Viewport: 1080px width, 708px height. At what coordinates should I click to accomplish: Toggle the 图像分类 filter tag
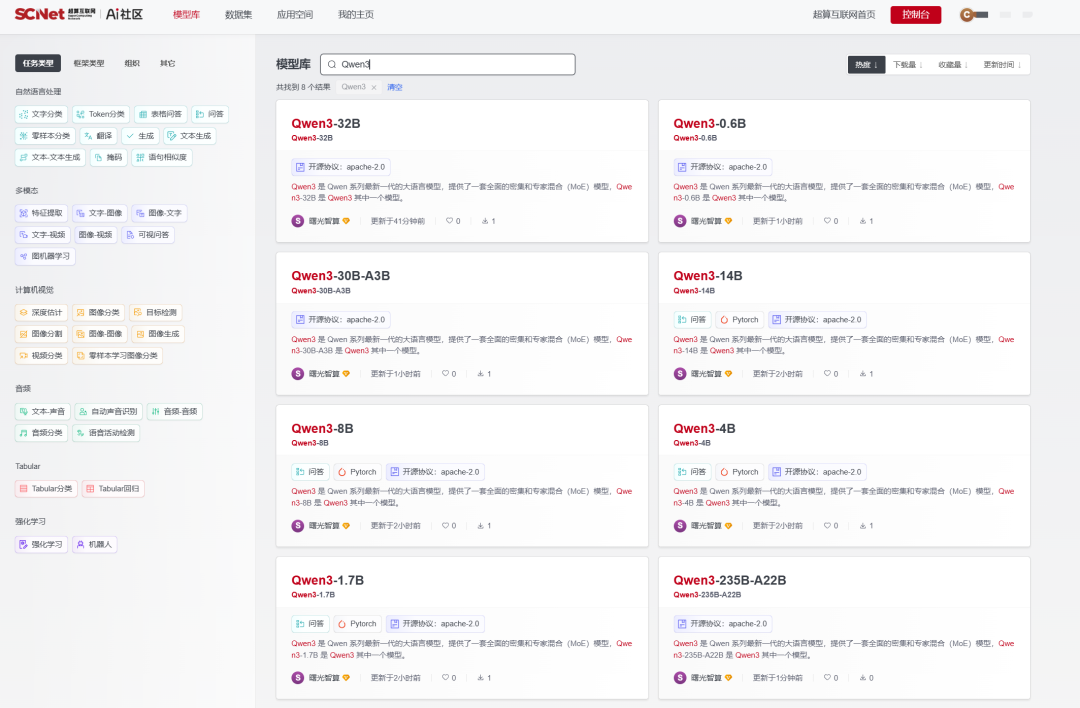98,312
